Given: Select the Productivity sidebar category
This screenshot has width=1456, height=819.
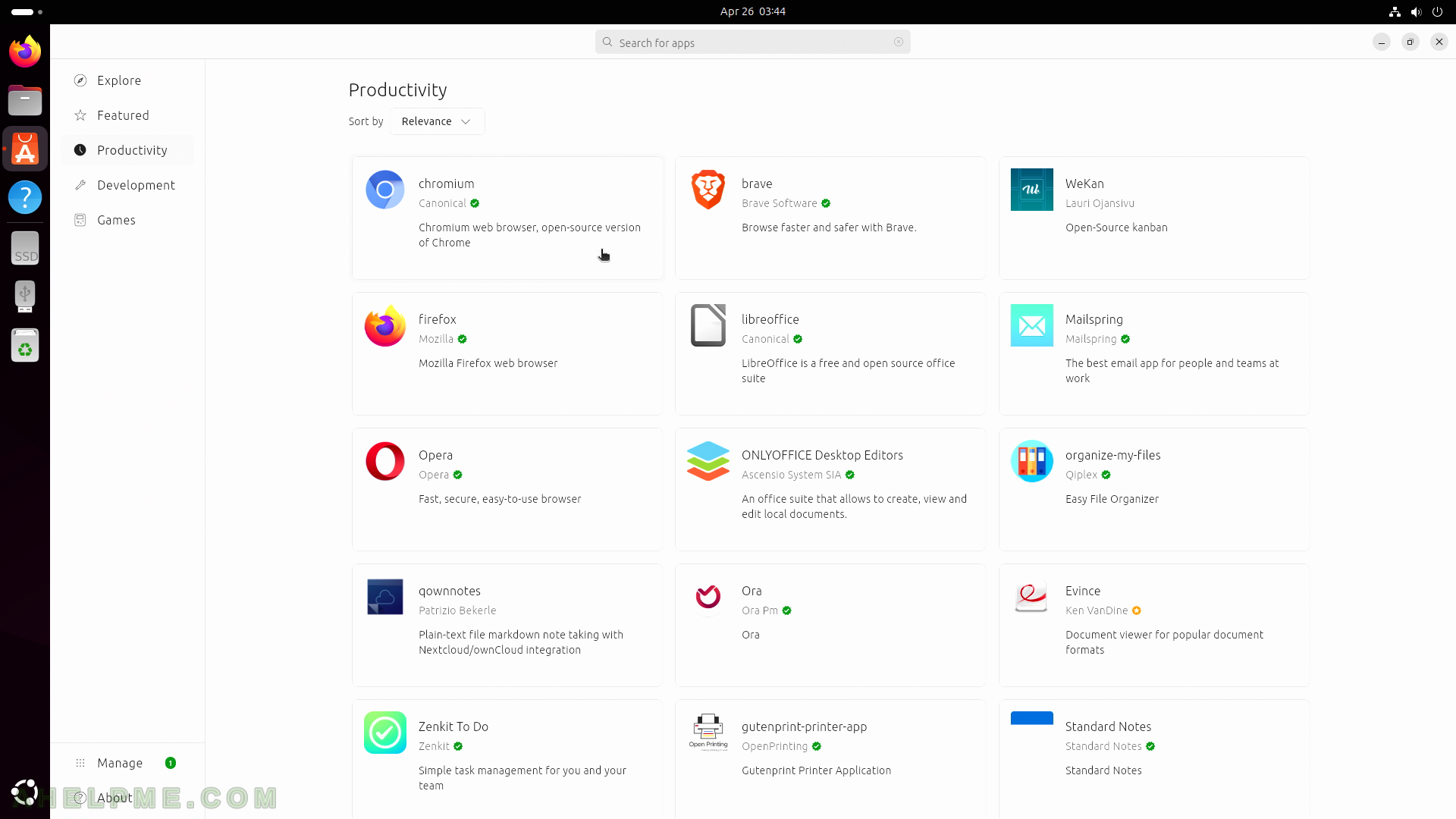Looking at the screenshot, I should pyautogui.click(x=127, y=150).
